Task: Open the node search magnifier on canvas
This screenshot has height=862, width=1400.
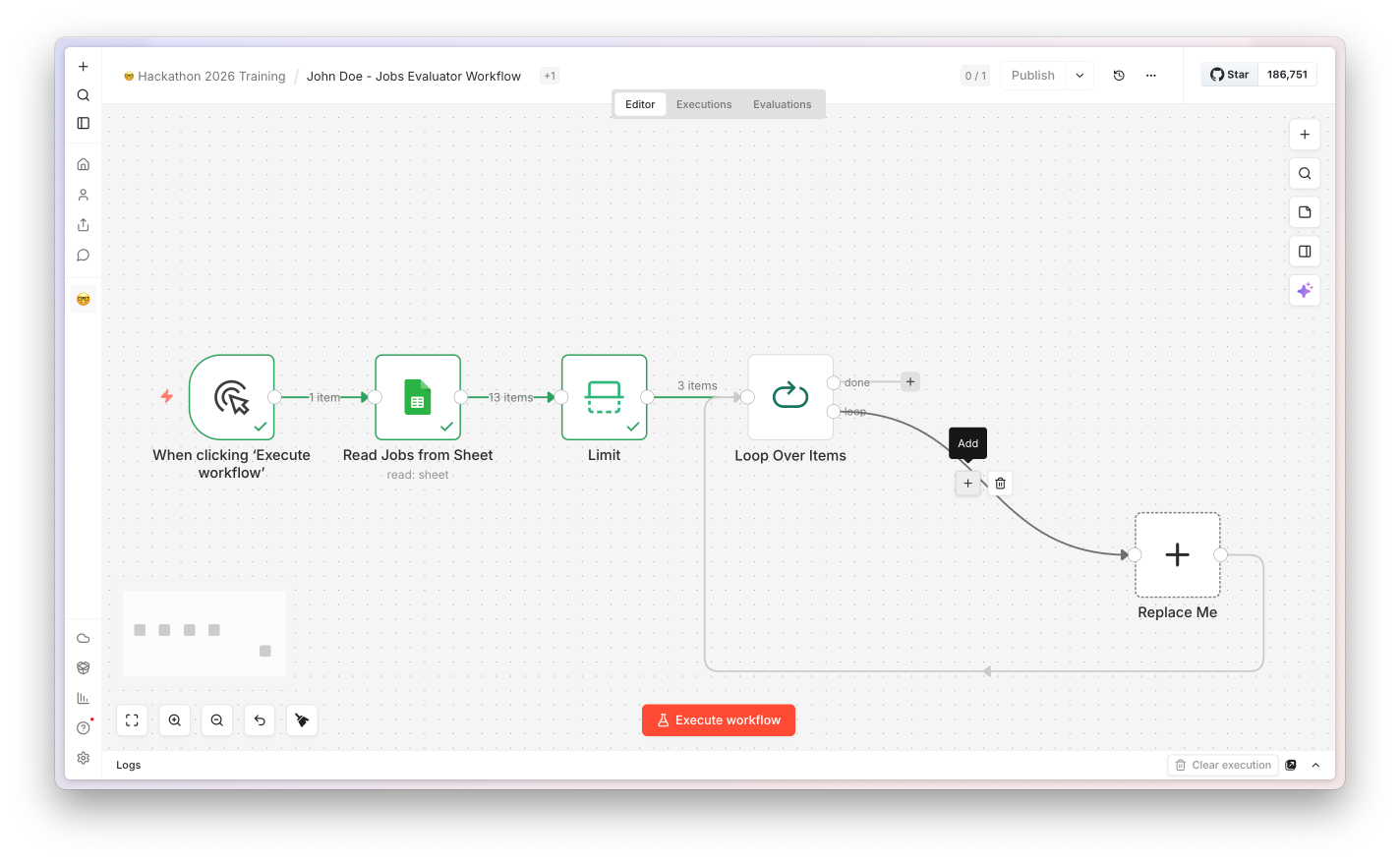Action: pyautogui.click(x=1305, y=173)
